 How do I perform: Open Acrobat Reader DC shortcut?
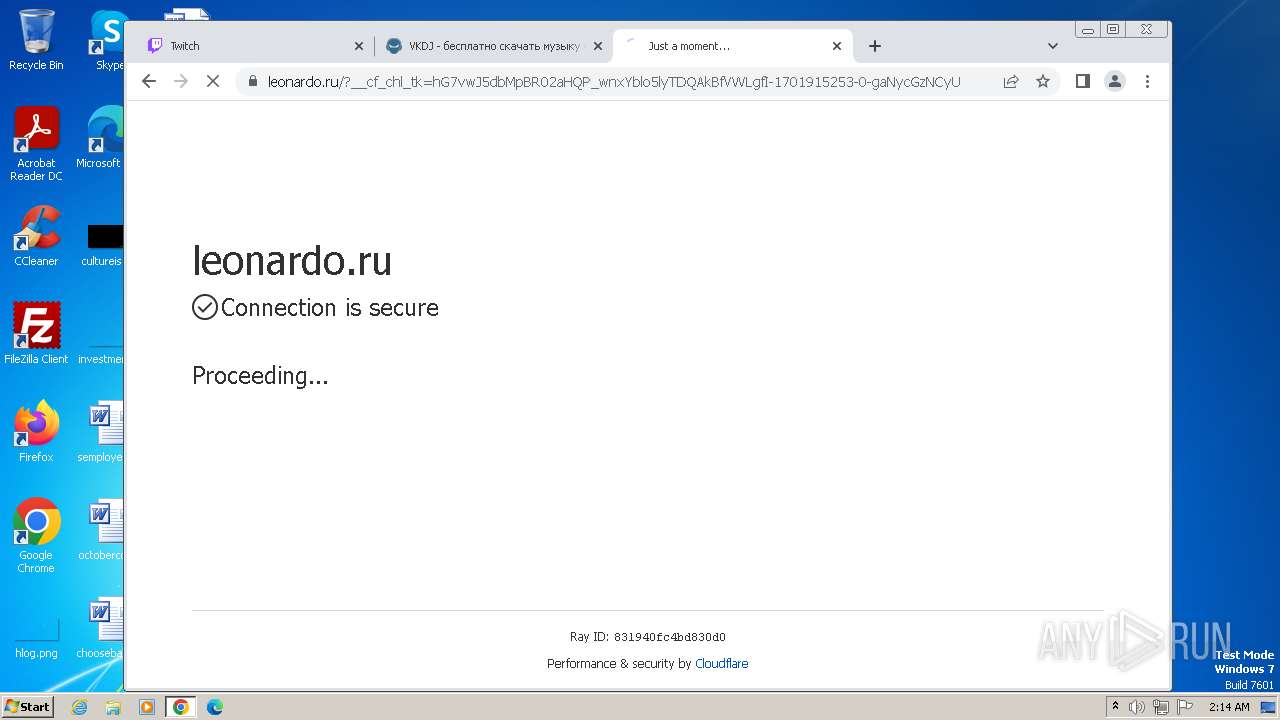click(36, 144)
